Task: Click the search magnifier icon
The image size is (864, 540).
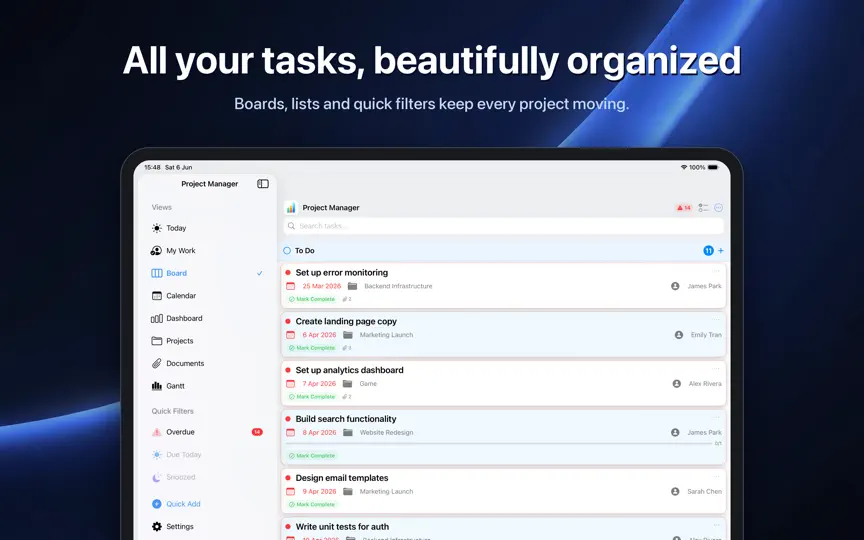Action: click(x=291, y=226)
